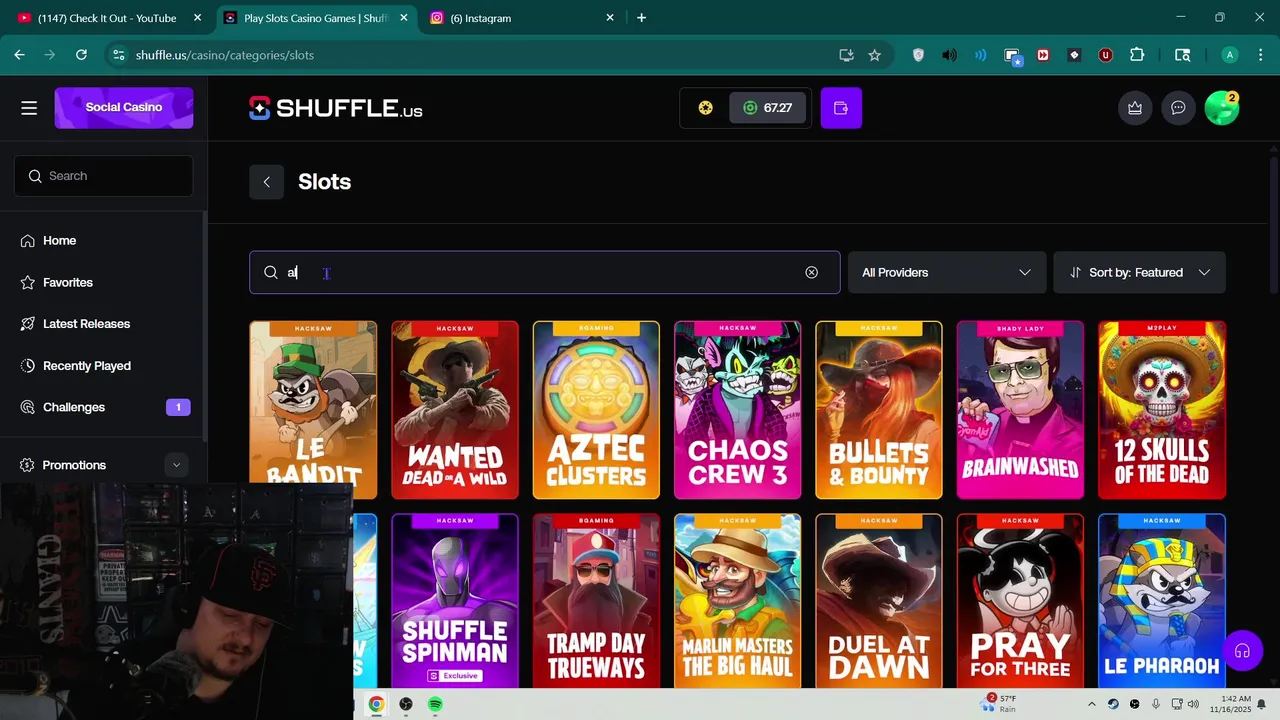This screenshot has width=1280, height=720.
Task: Select the 67.27 green coin balance
Action: (768, 108)
